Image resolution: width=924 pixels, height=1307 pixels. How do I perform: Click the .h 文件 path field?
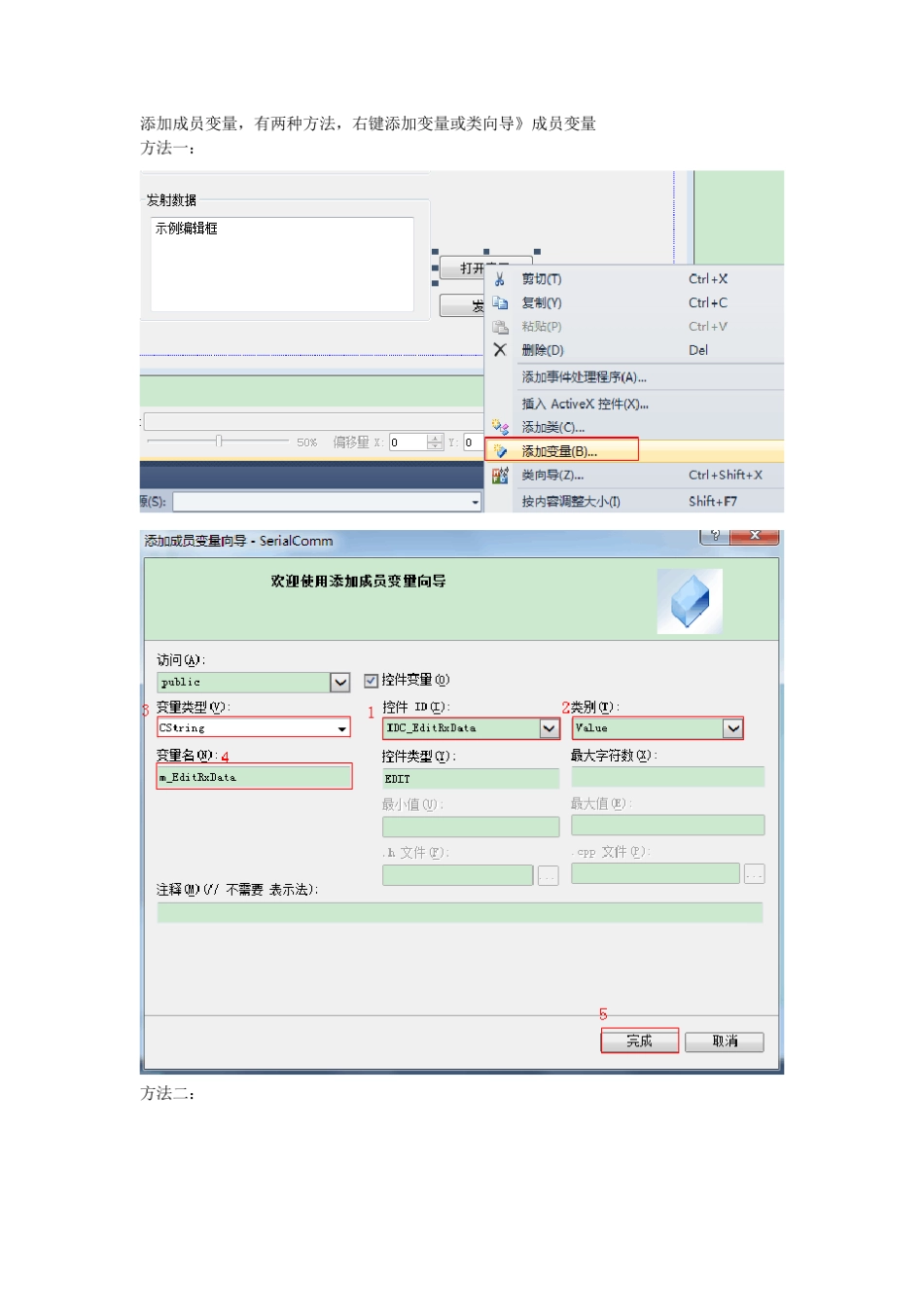click(458, 875)
